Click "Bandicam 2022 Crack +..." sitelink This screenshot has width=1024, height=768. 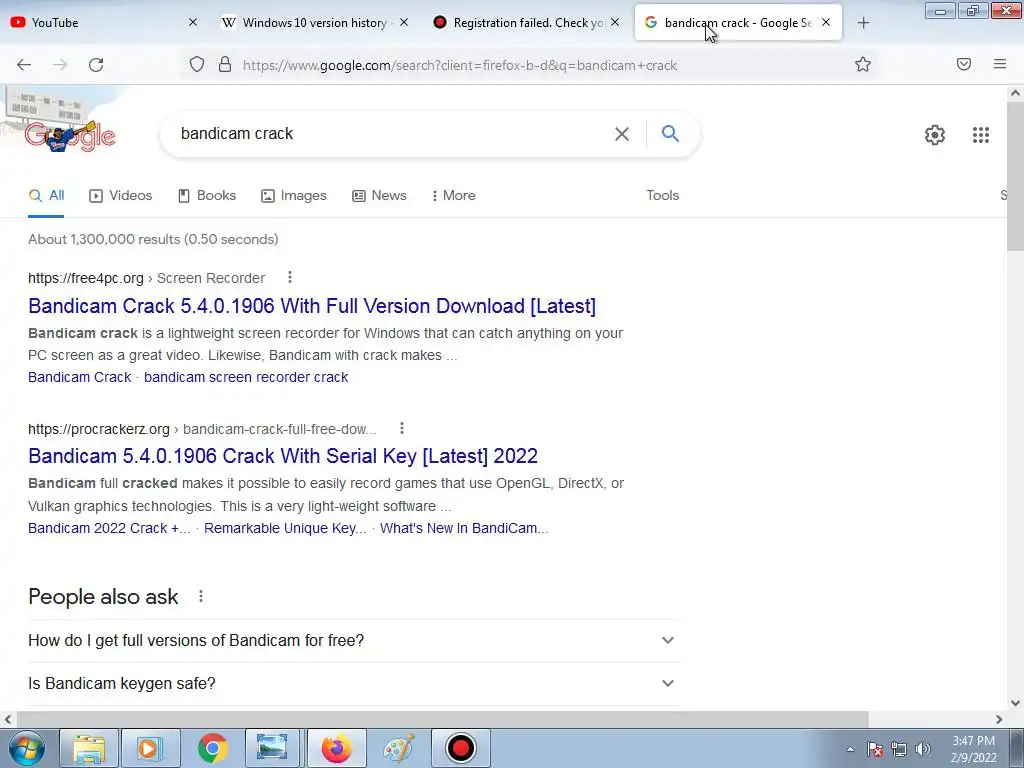coord(109,528)
